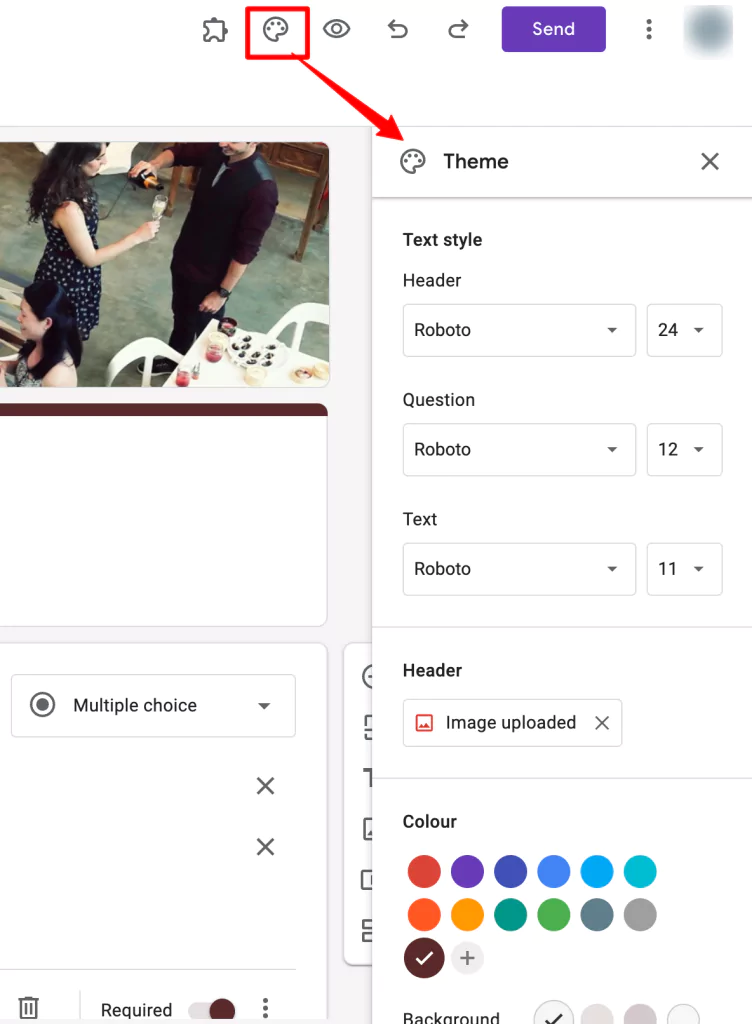Screen dimensions: 752x1024
Task: Select the red theme colour
Action: [424, 872]
